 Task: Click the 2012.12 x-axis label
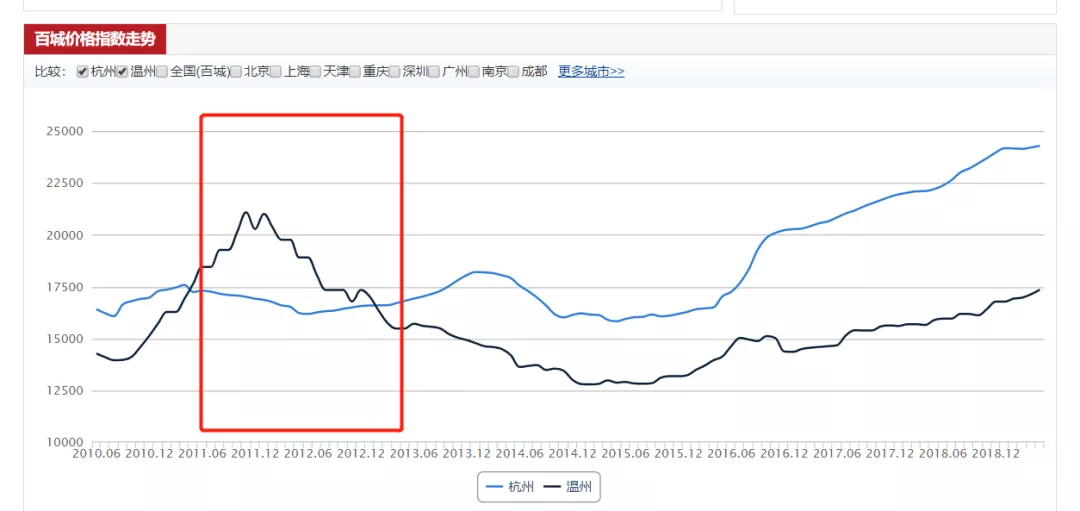pos(362,455)
